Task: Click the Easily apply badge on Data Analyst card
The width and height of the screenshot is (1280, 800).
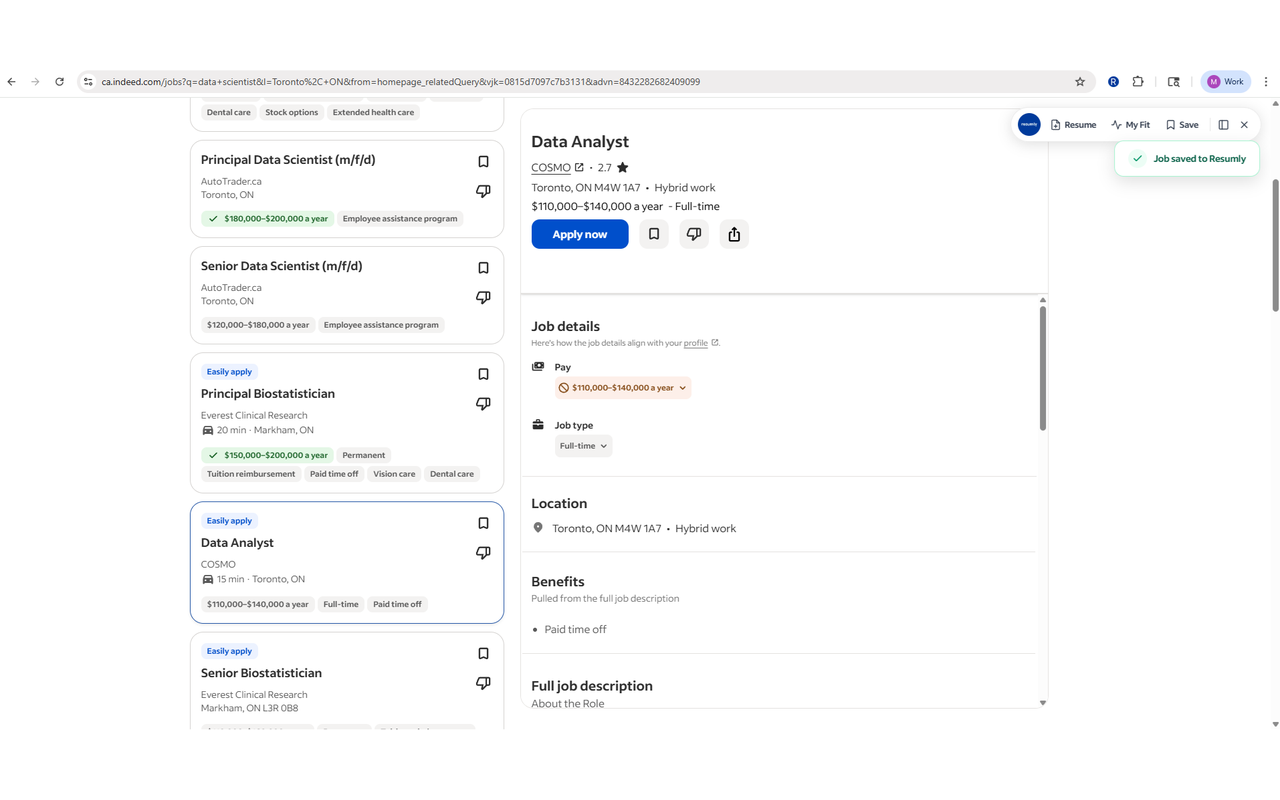Action: pyautogui.click(x=229, y=521)
